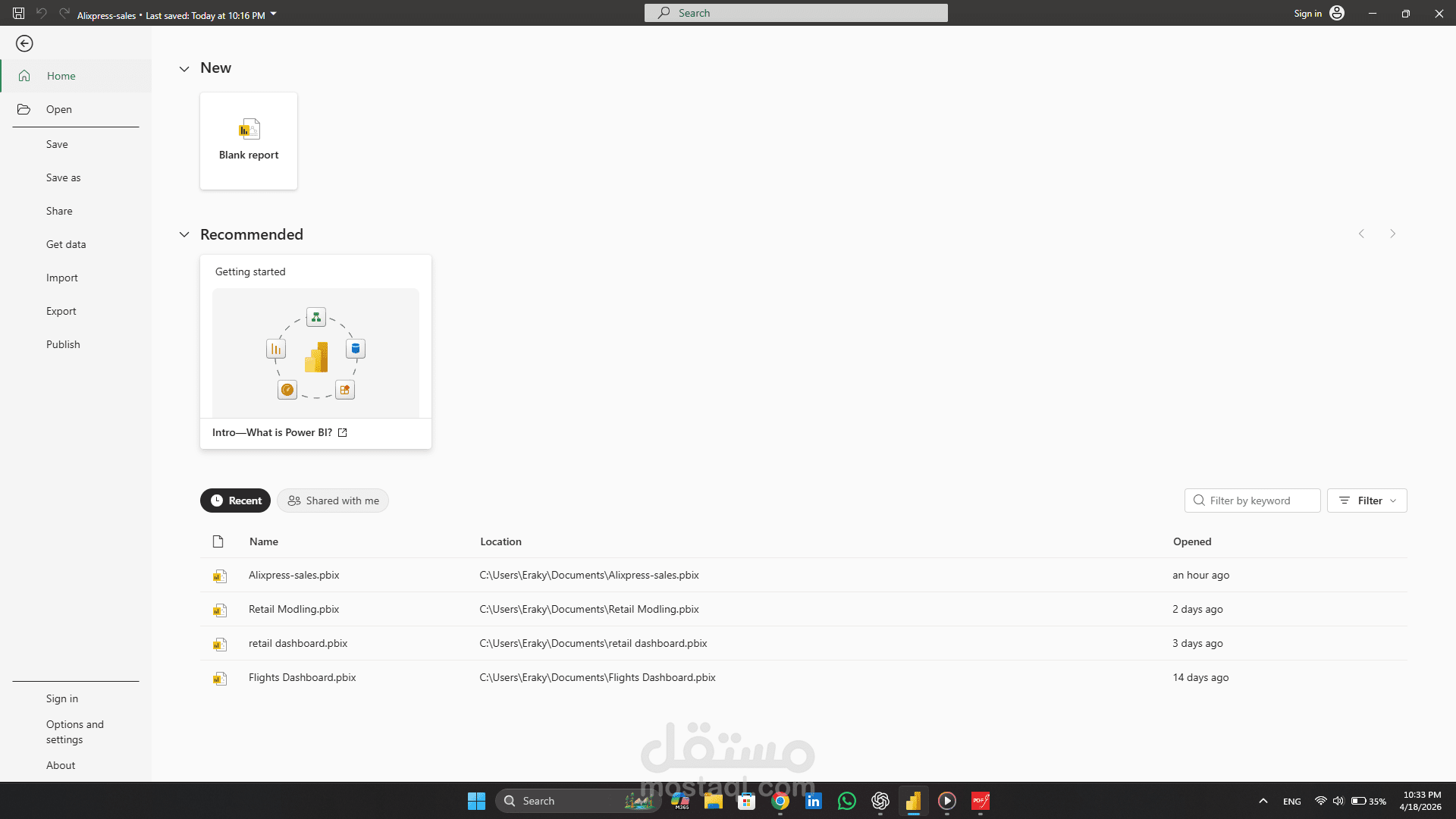Click the next arrow in Recommended carousel

pyautogui.click(x=1392, y=234)
